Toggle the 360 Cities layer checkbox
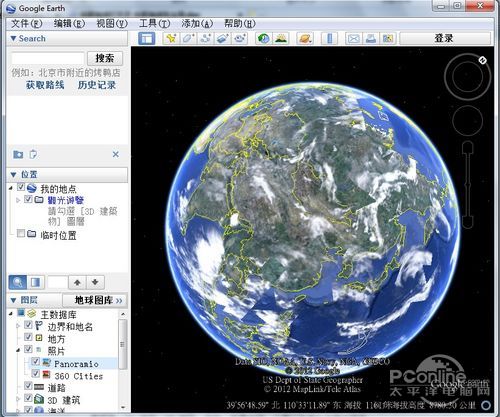Image resolution: width=500 pixels, height=417 pixels. click(x=36, y=374)
